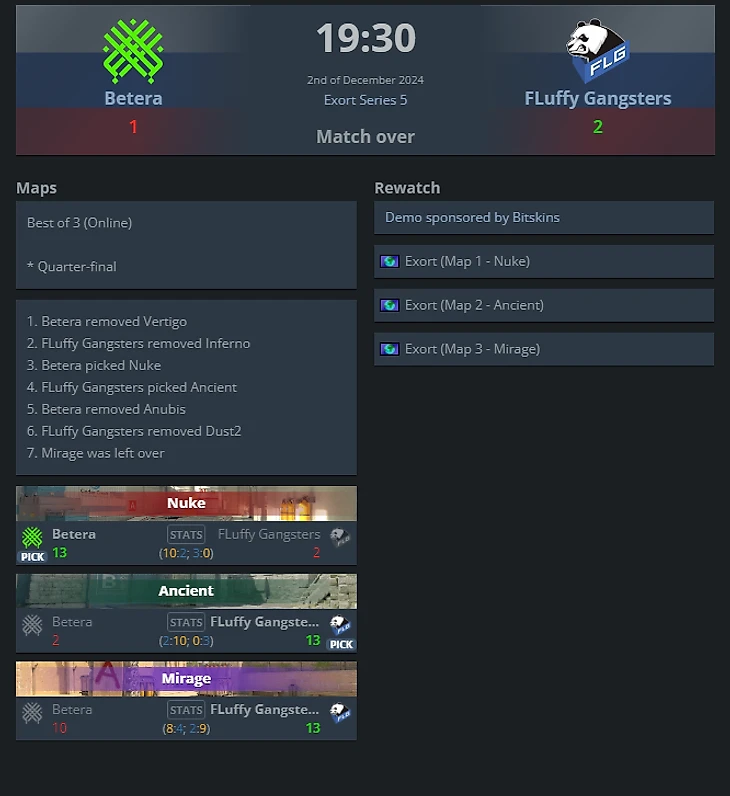730x796 pixels.
Task: Click small panda logo in the Mirage result row
Action: coord(340,713)
